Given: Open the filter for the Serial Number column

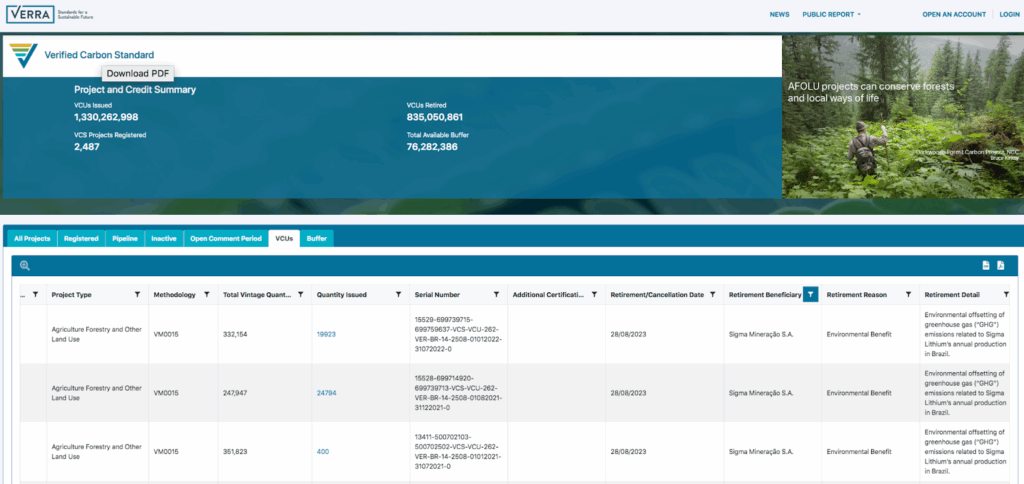Looking at the screenshot, I should point(496,295).
